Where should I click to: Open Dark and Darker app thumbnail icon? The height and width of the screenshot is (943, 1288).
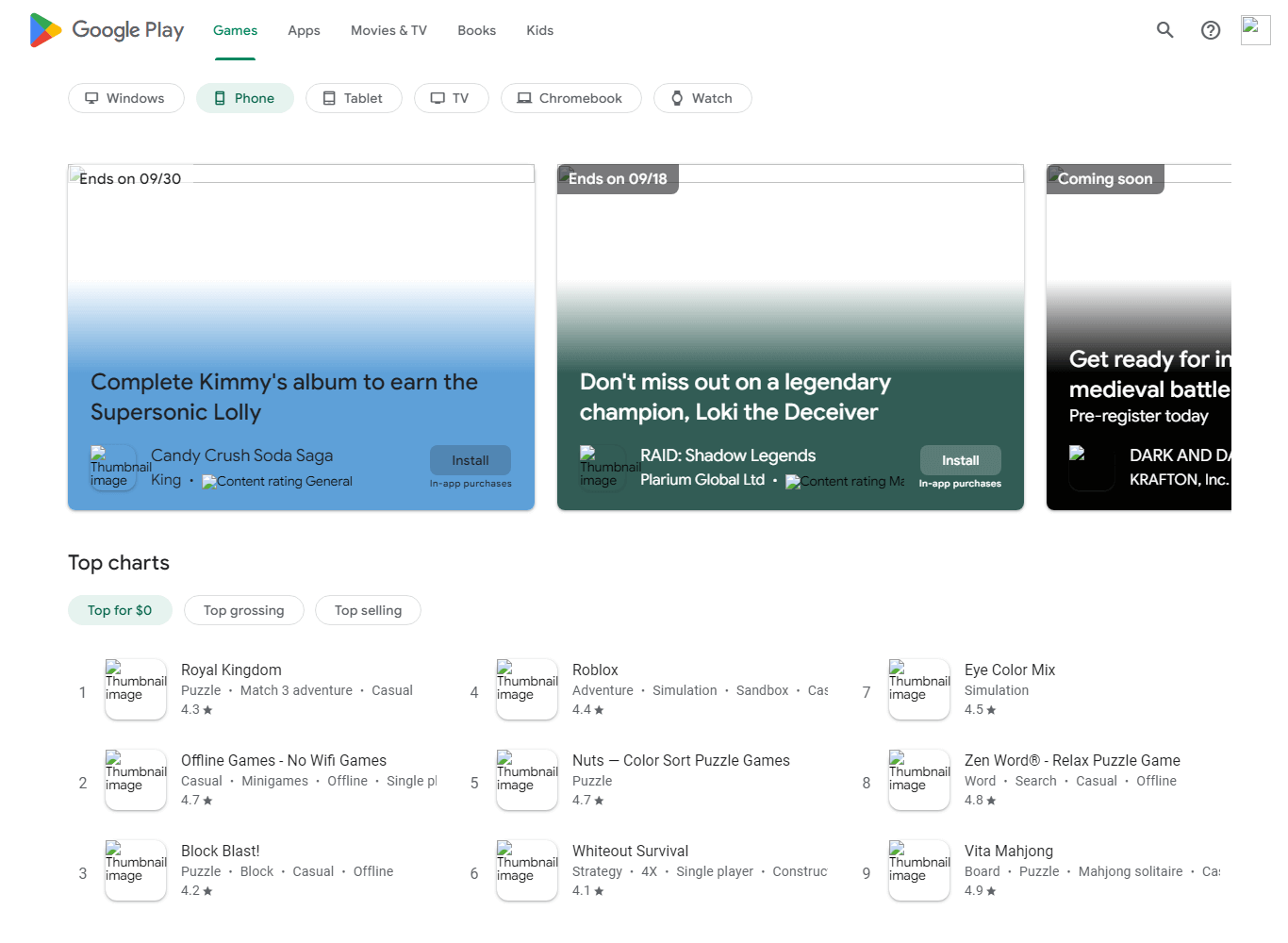click(x=1092, y=468)
